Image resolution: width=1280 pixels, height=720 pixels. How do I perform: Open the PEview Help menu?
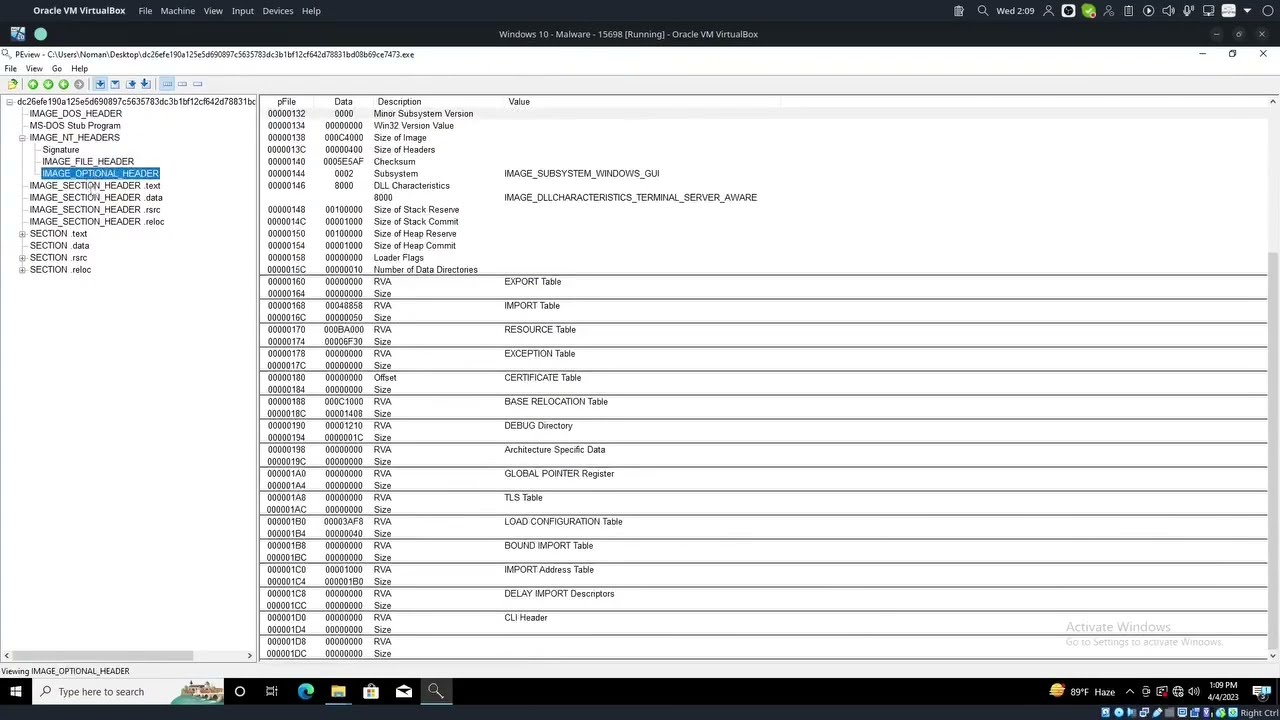pyautogui.click(x=79, y=69)
